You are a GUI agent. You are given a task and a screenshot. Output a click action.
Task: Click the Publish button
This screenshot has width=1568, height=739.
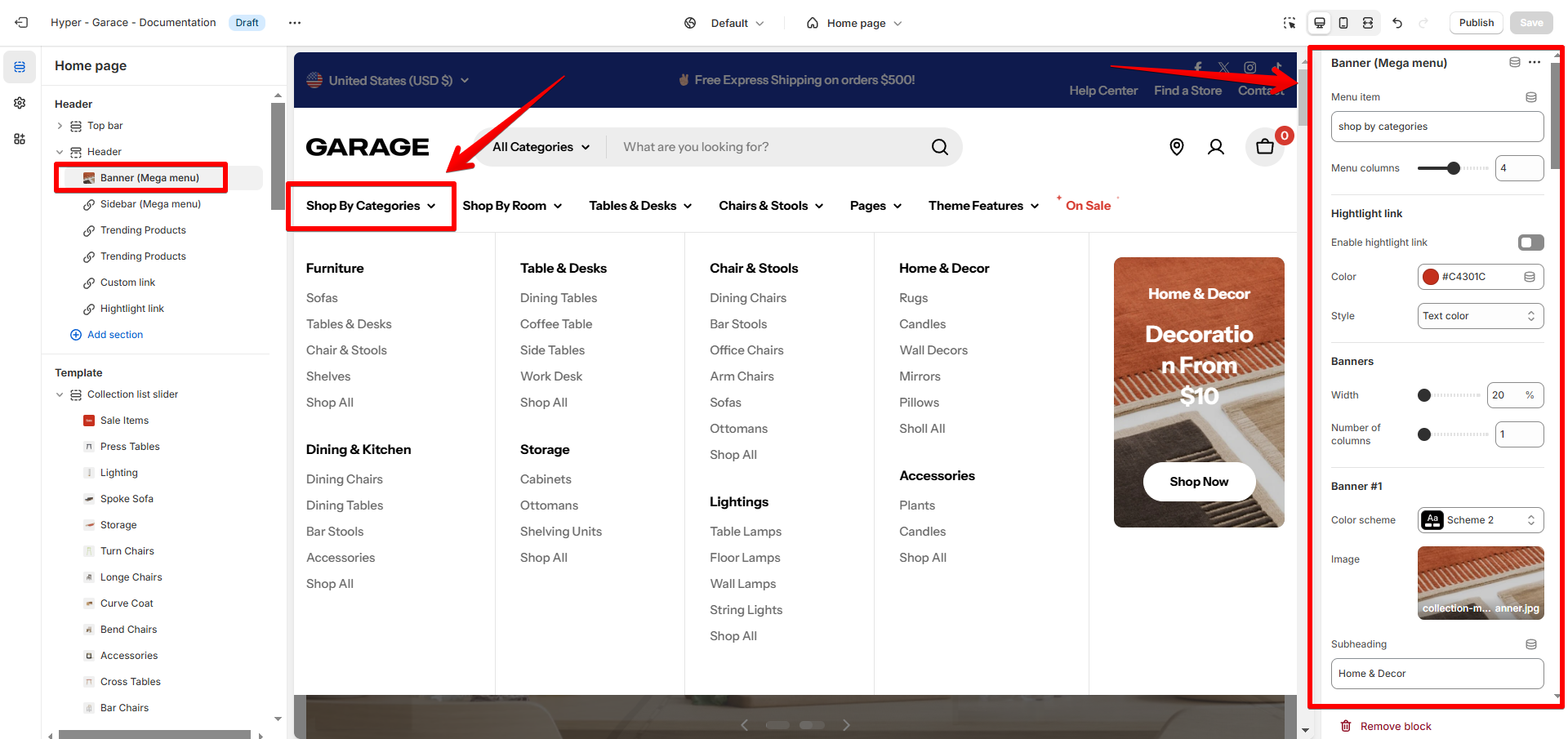(x=1476, y=23)
